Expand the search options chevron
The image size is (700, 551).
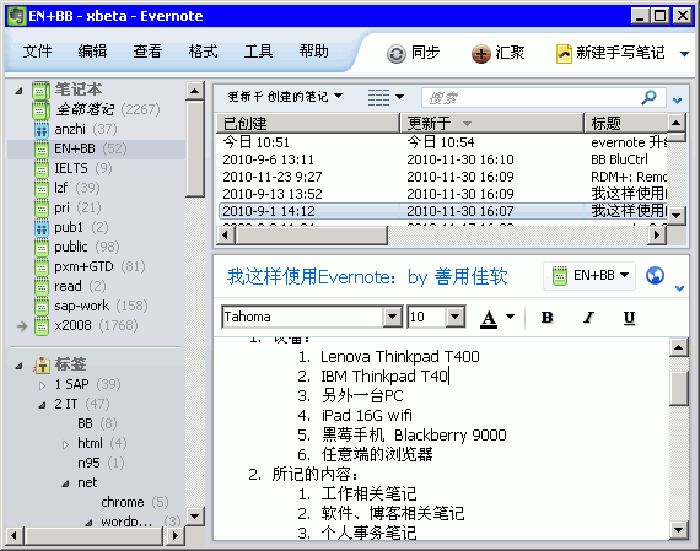tap(677, 100)
